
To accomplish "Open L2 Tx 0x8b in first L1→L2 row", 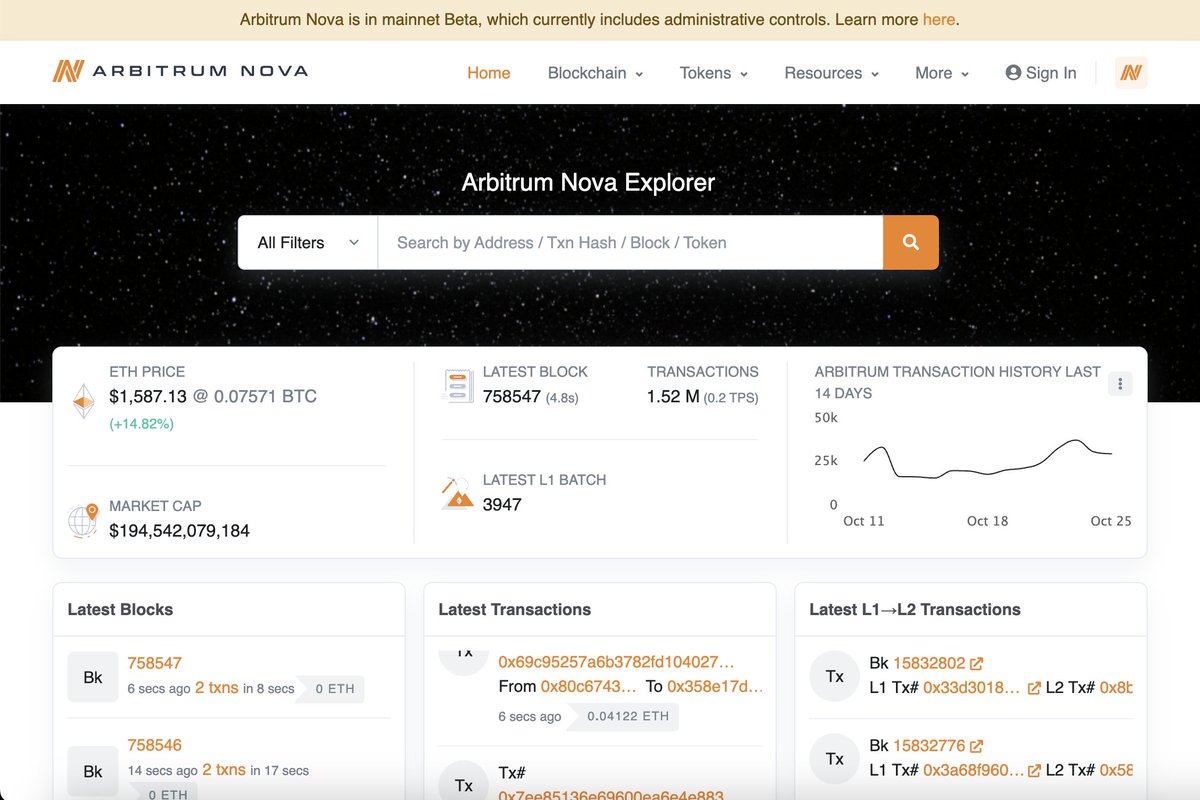I will (1116, 688).
